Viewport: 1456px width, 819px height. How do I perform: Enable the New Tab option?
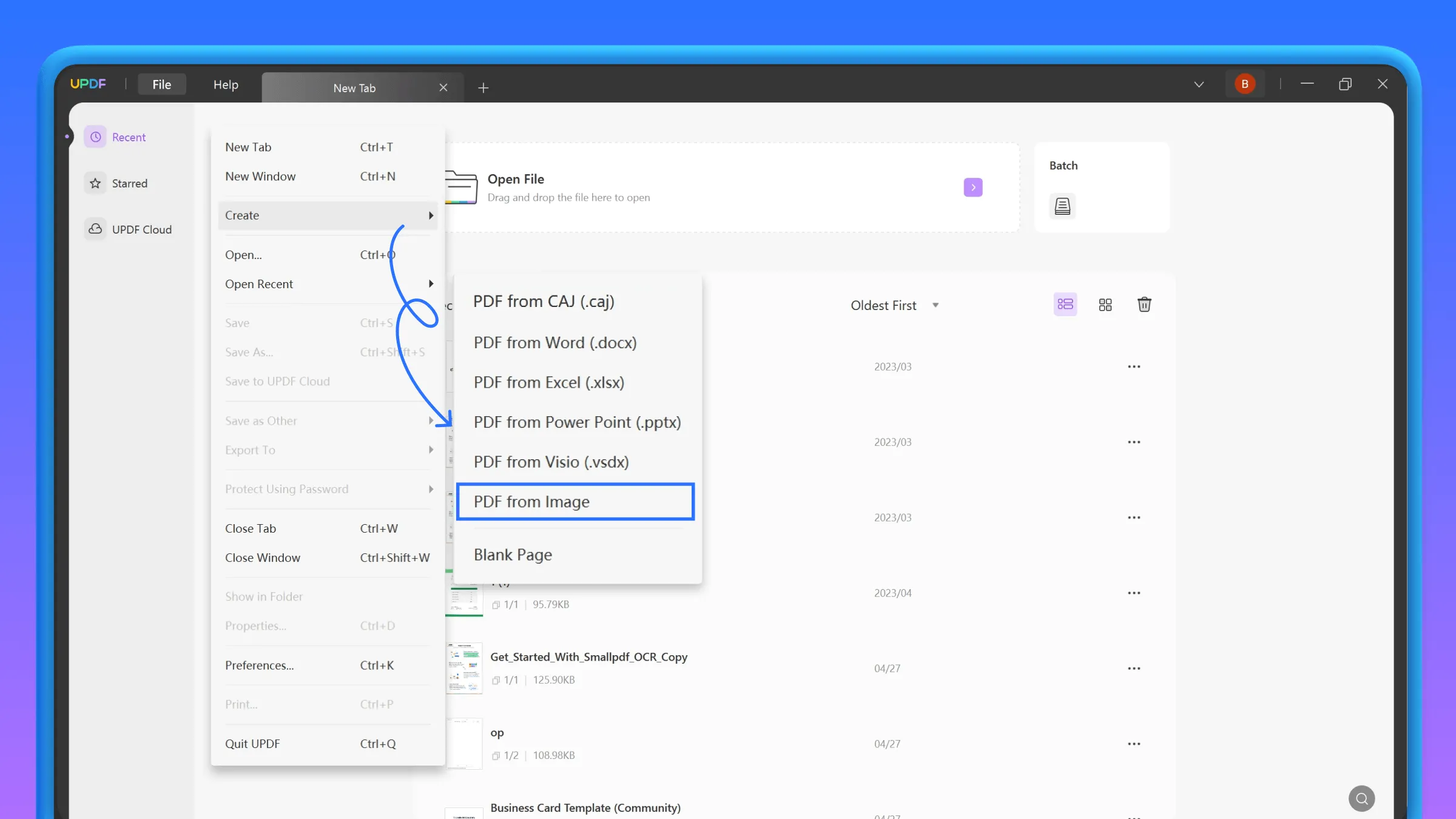coord(248,146)
